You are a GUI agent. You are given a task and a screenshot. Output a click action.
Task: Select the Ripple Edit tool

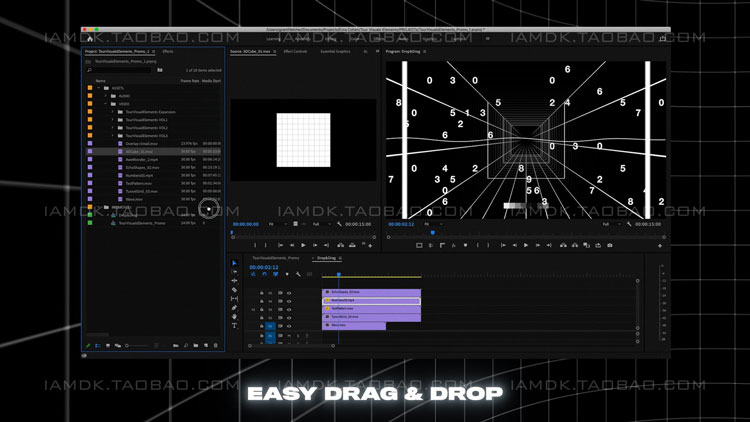pos(234,281)
